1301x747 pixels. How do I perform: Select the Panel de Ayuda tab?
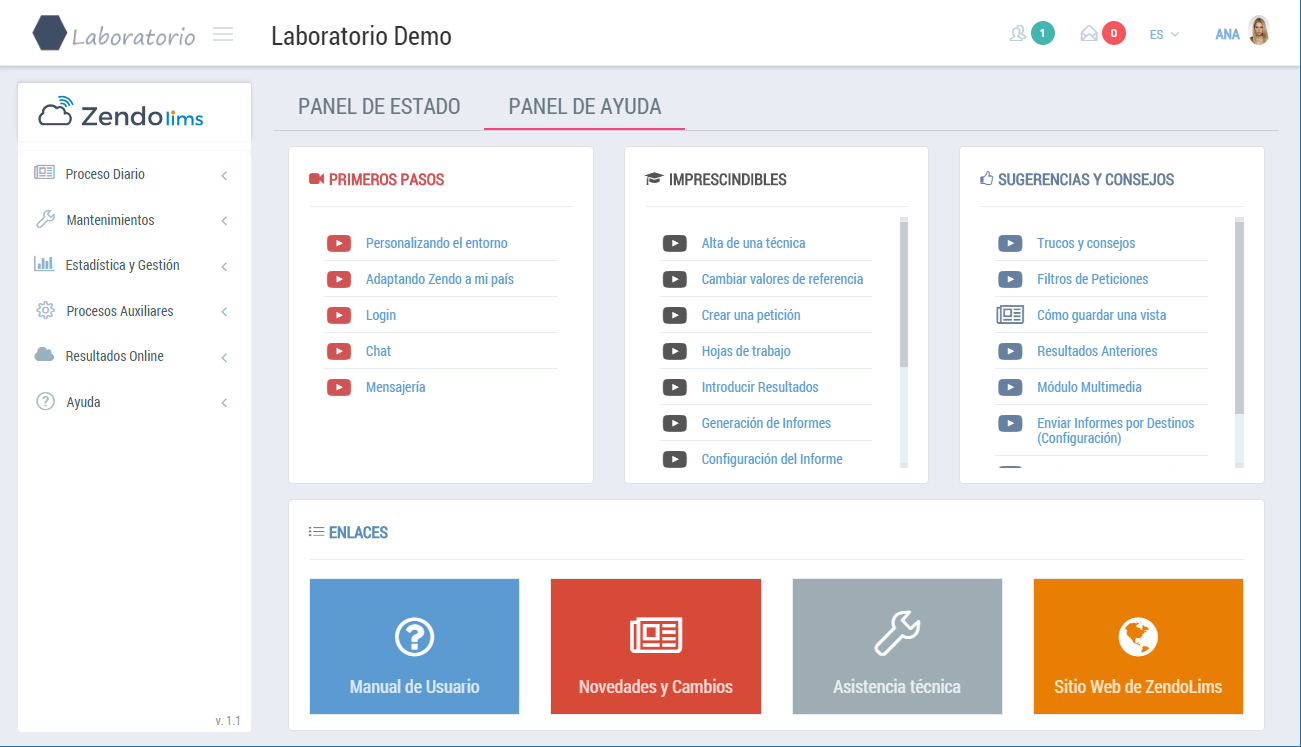585,106
